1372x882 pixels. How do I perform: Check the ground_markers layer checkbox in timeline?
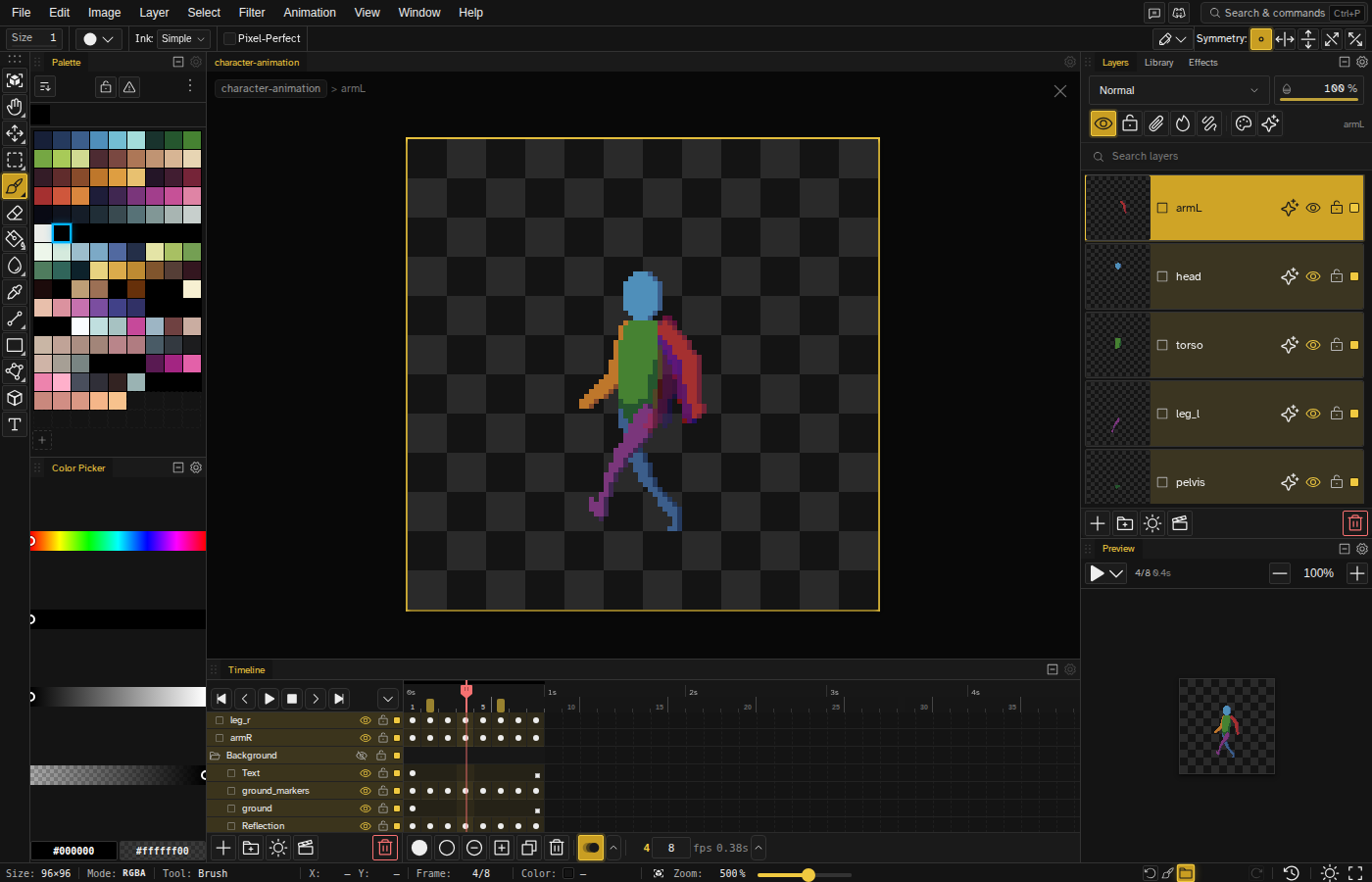click(231, 791)
